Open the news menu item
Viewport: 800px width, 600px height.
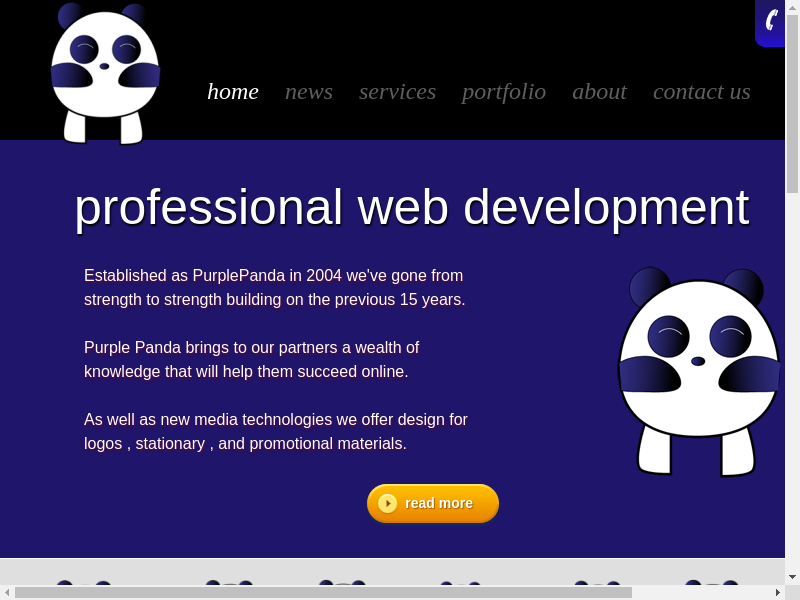tap(309, 91)
